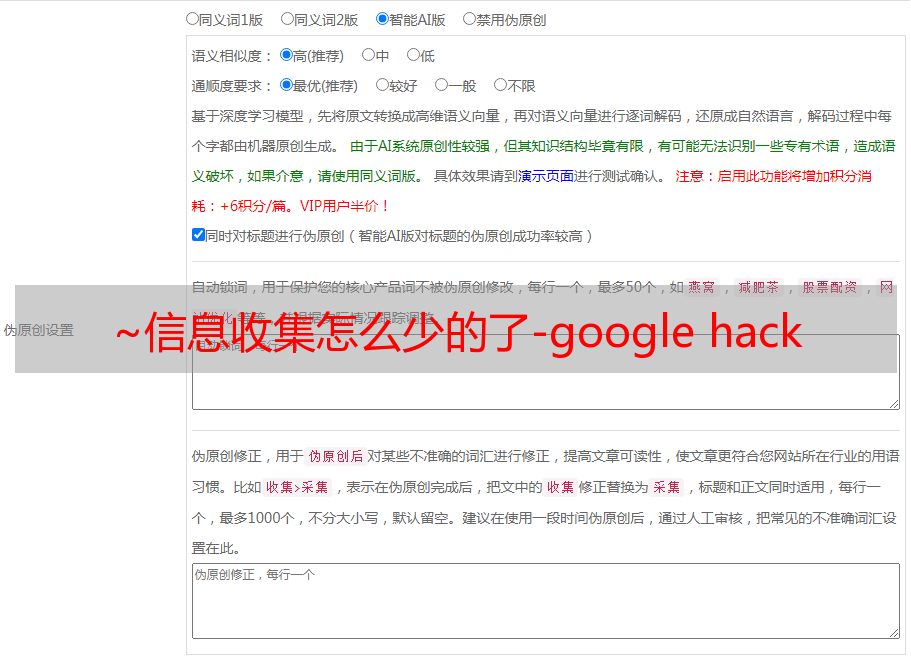Image resolution: width=911 pixels, height=658 pixels.
Task: Grab the 伪原创修正 textarea resize handle
Action: click(894, 633)
